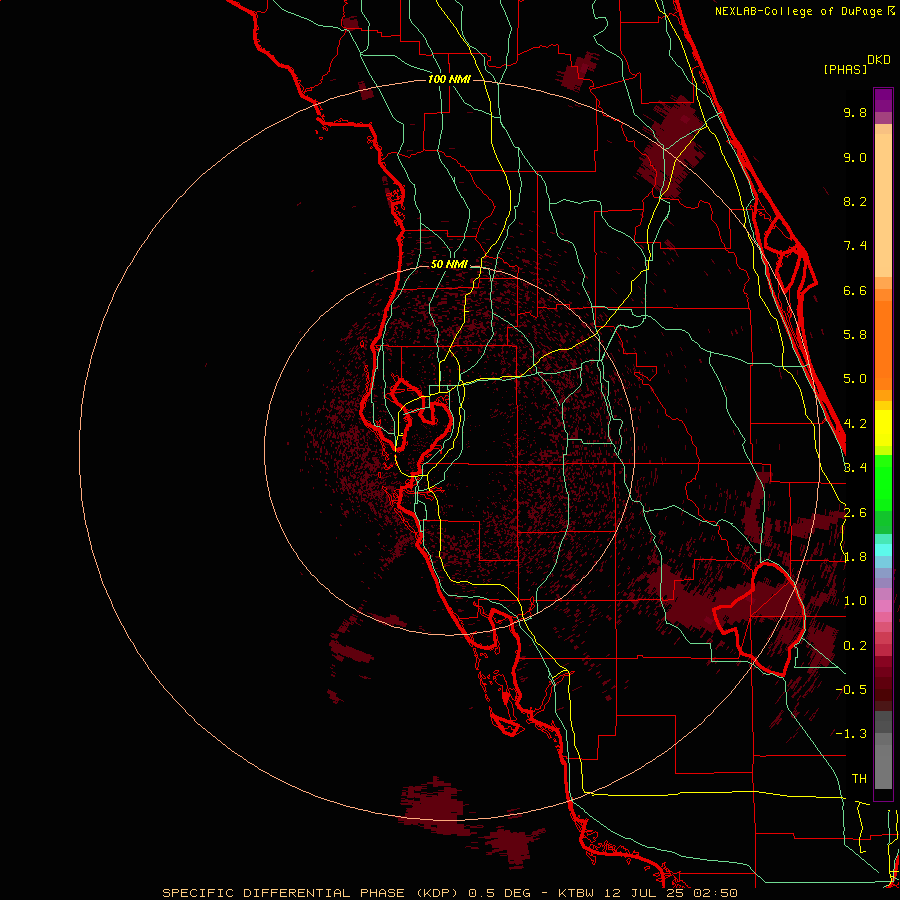Click the gray bottom segment of the color bar

pos(883,766)
